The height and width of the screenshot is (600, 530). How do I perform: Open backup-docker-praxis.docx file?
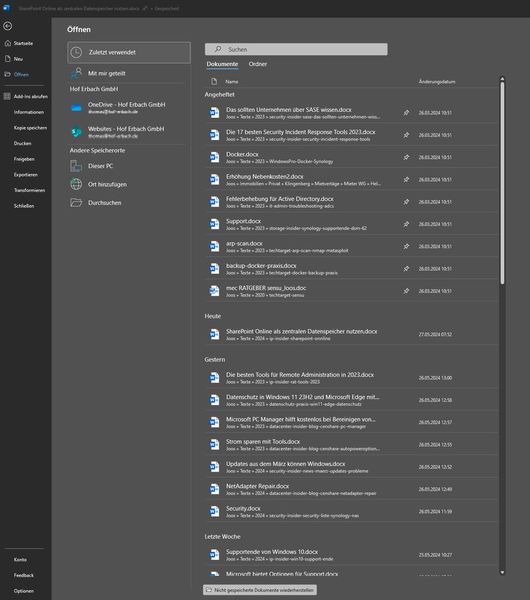click(351, 269)
